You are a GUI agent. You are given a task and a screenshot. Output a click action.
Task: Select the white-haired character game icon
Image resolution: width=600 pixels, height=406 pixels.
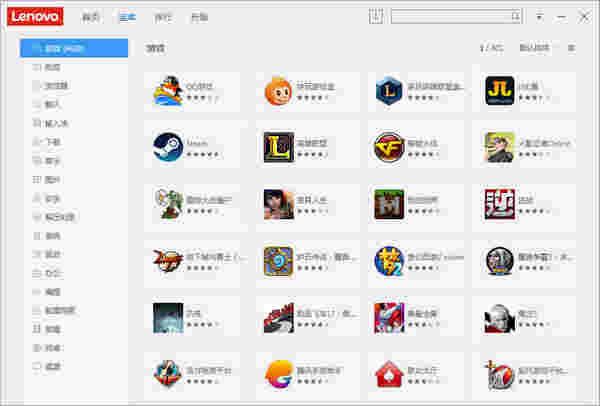499,318
